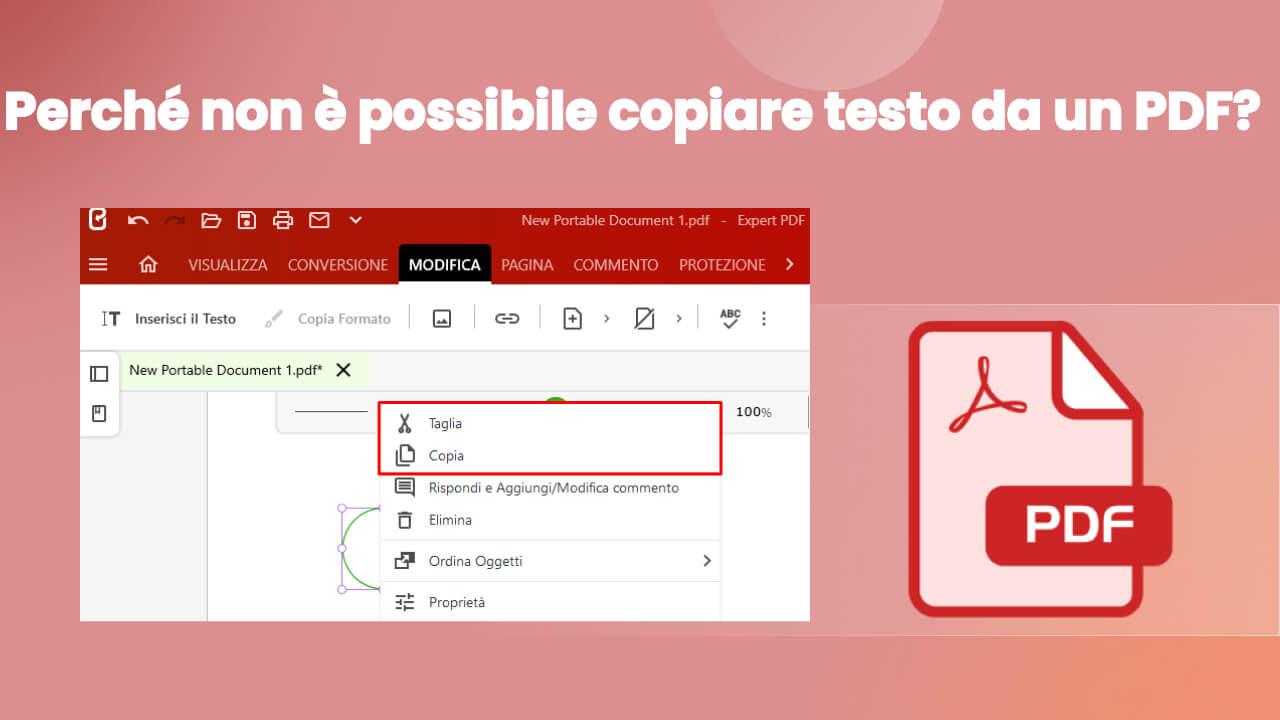Screen dimensions: 1280x720
Task: Open the bookmarks panel icon
Action: pyautogui.click(x=99, y=414)
